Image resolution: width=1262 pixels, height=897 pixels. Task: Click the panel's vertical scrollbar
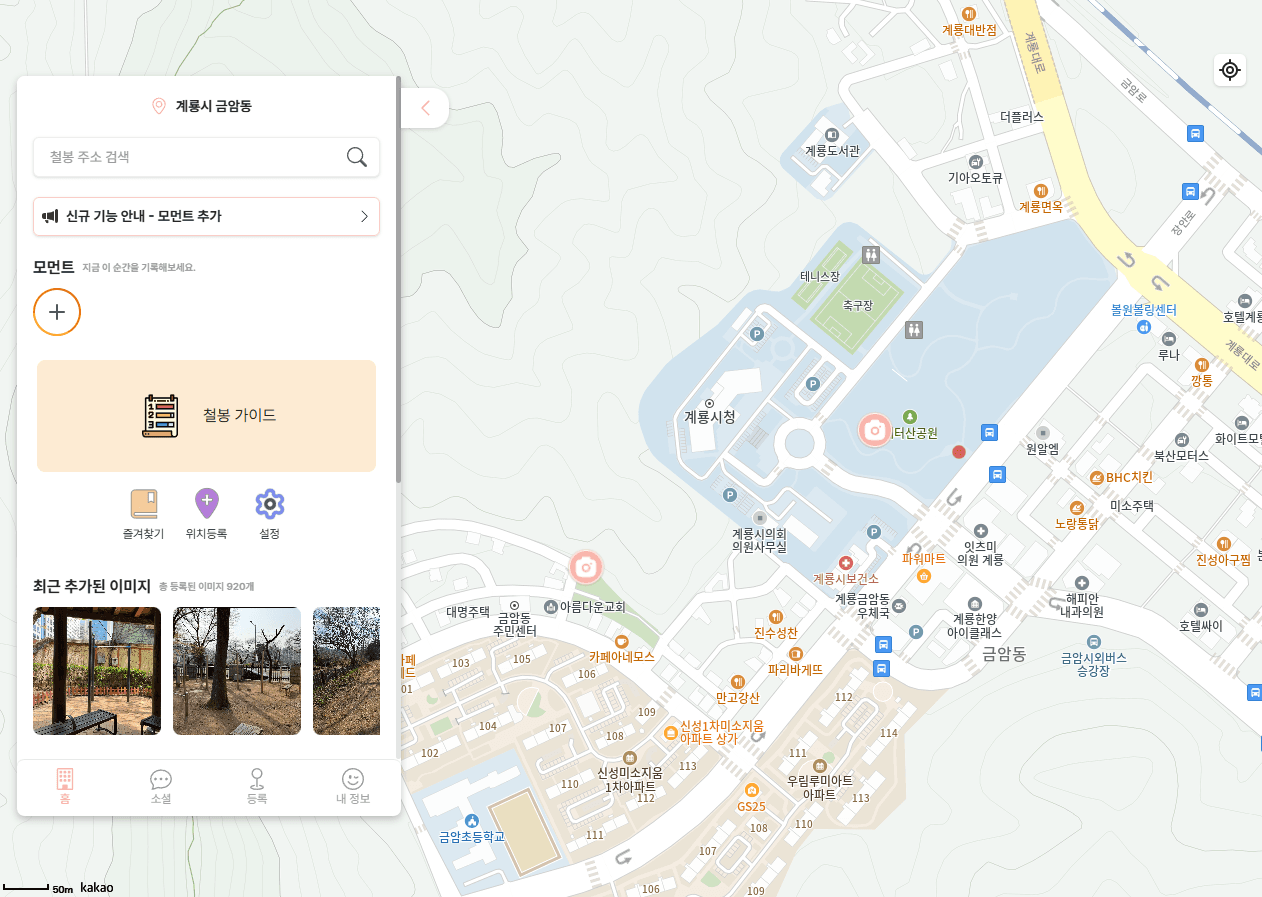(x=398, y=280)
